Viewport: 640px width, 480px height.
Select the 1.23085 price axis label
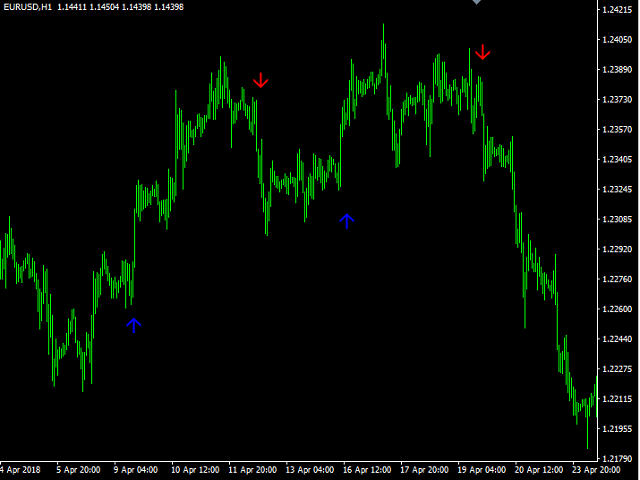coord(617,219)
